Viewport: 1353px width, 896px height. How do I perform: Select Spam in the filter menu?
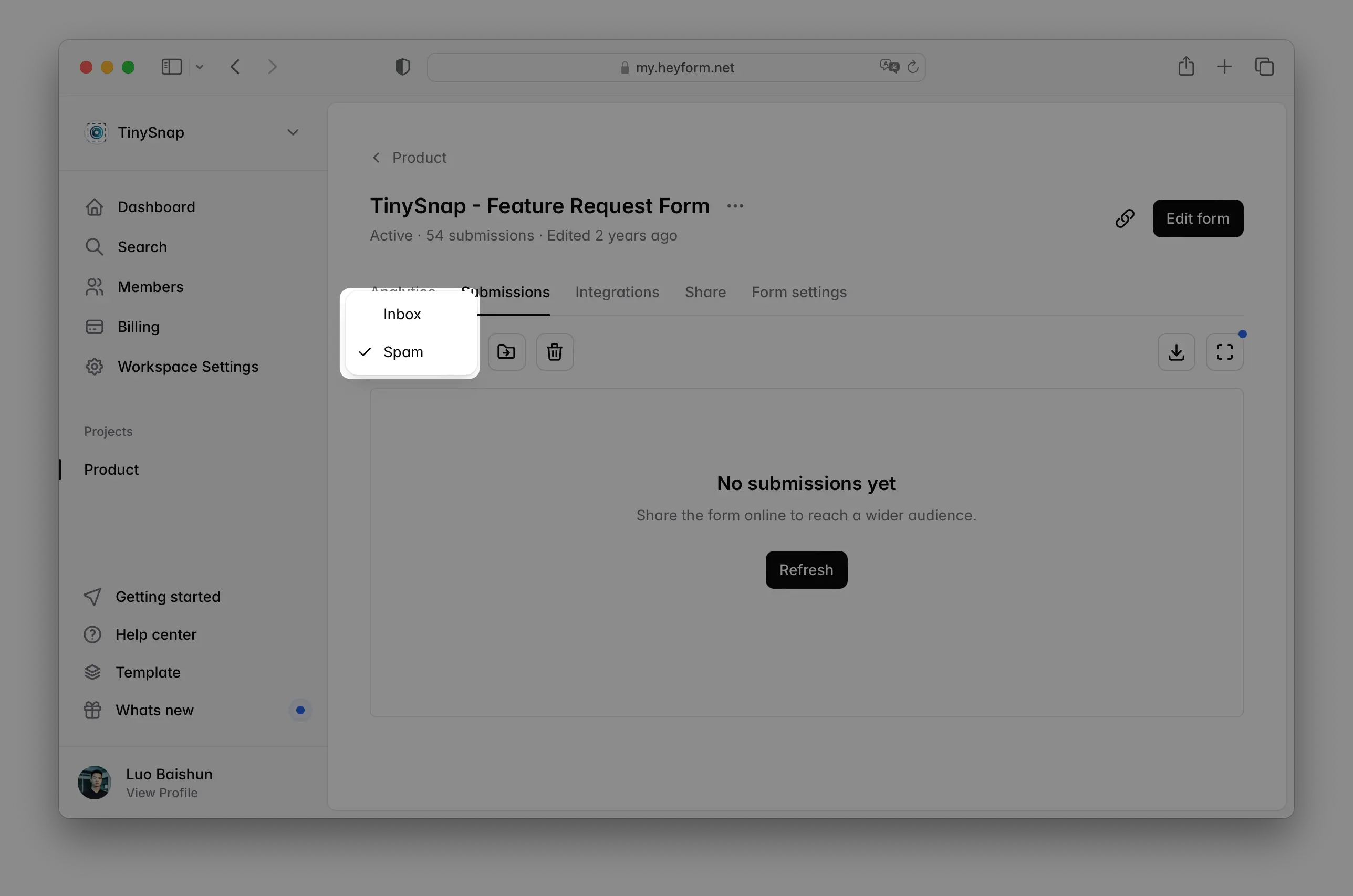point(404,352)
